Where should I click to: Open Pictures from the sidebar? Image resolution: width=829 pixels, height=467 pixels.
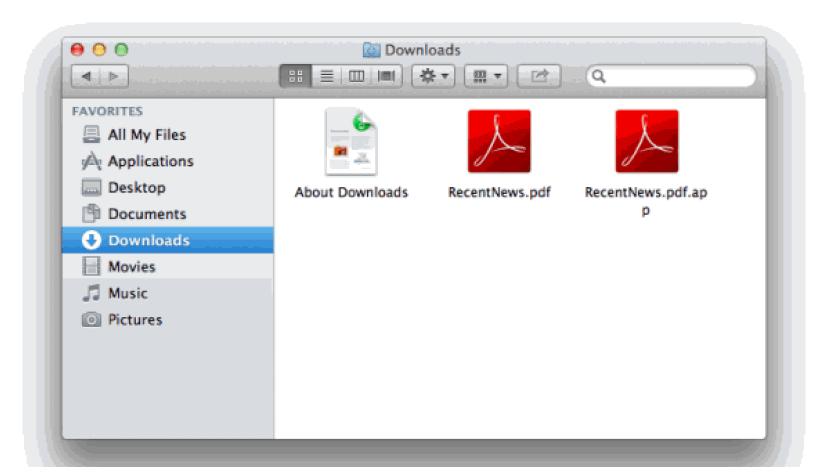pyautogui.click(x=135, y=320)
